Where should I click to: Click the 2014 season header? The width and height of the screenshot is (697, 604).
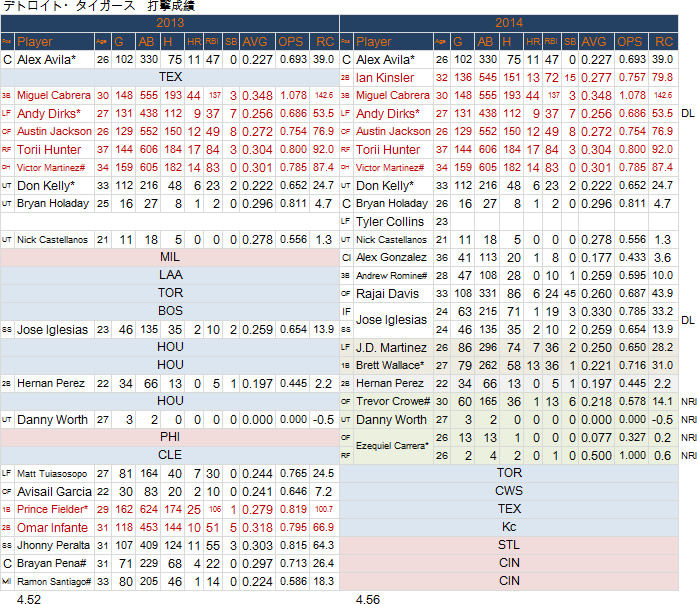[509, 23]
